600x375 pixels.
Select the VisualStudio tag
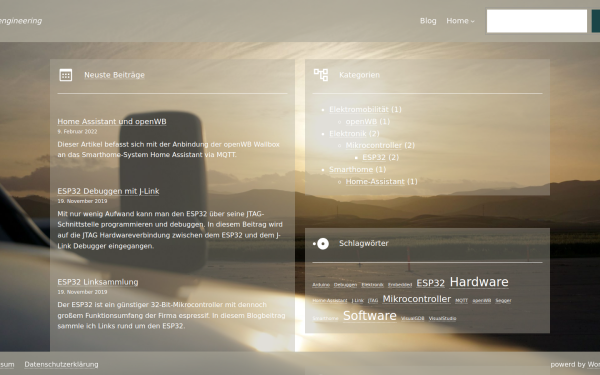coord(442,318)
